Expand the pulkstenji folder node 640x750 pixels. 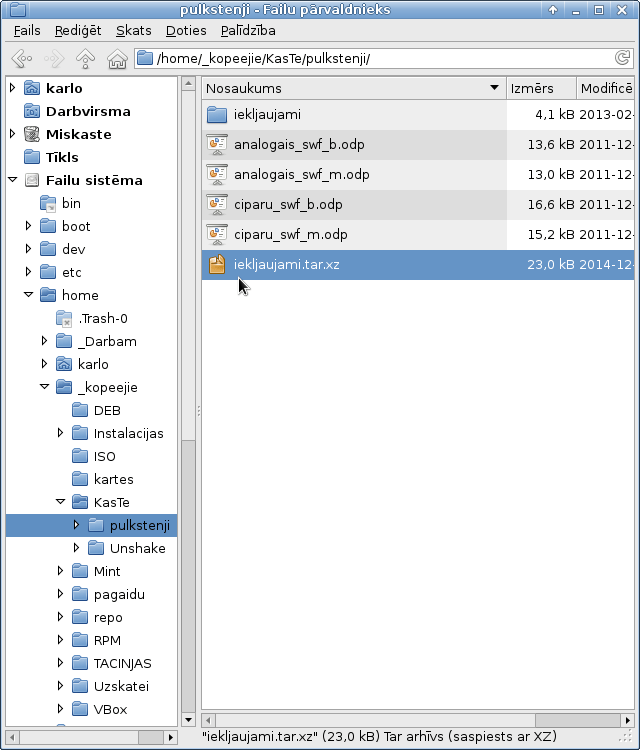[76, 525]
